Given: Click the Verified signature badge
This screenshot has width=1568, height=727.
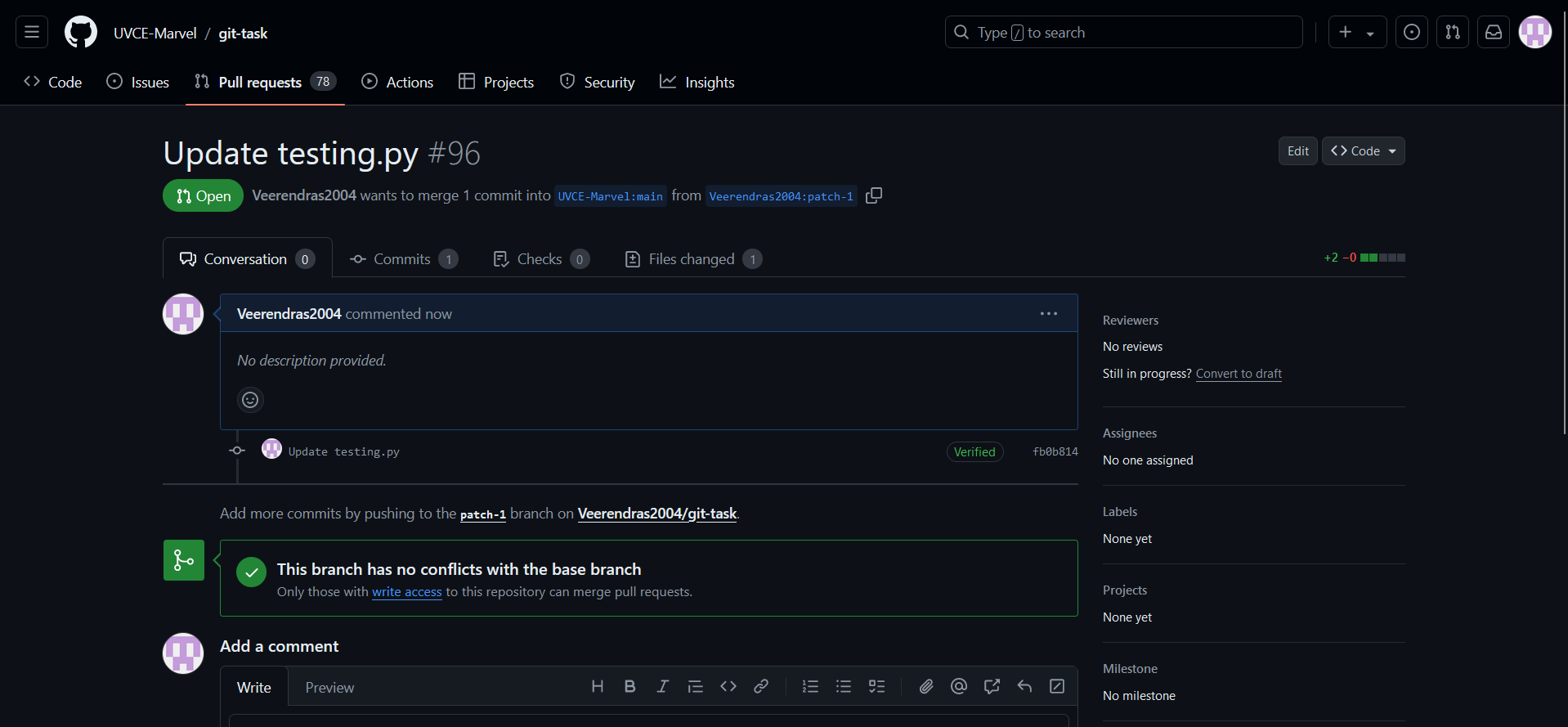Looking at the screenshot, I should [974, 451].
